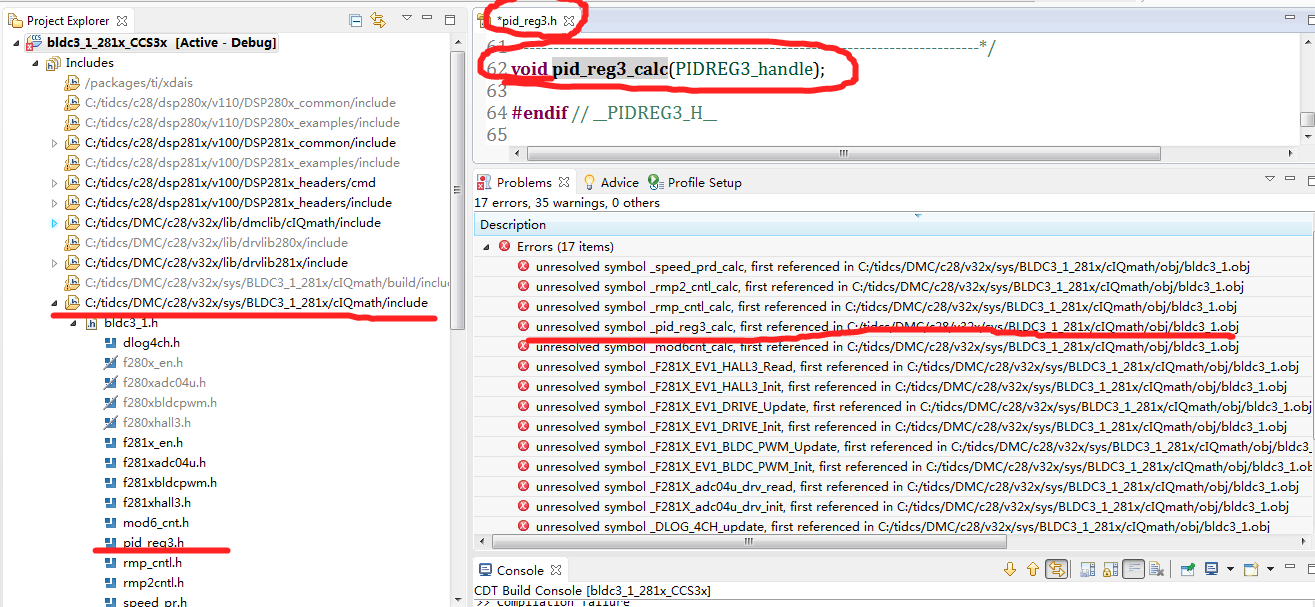Image resolution: width=1315 pixels, height=607 pixels.
Task: Expand DSP281x_common/include folder node
Action: 54,143
